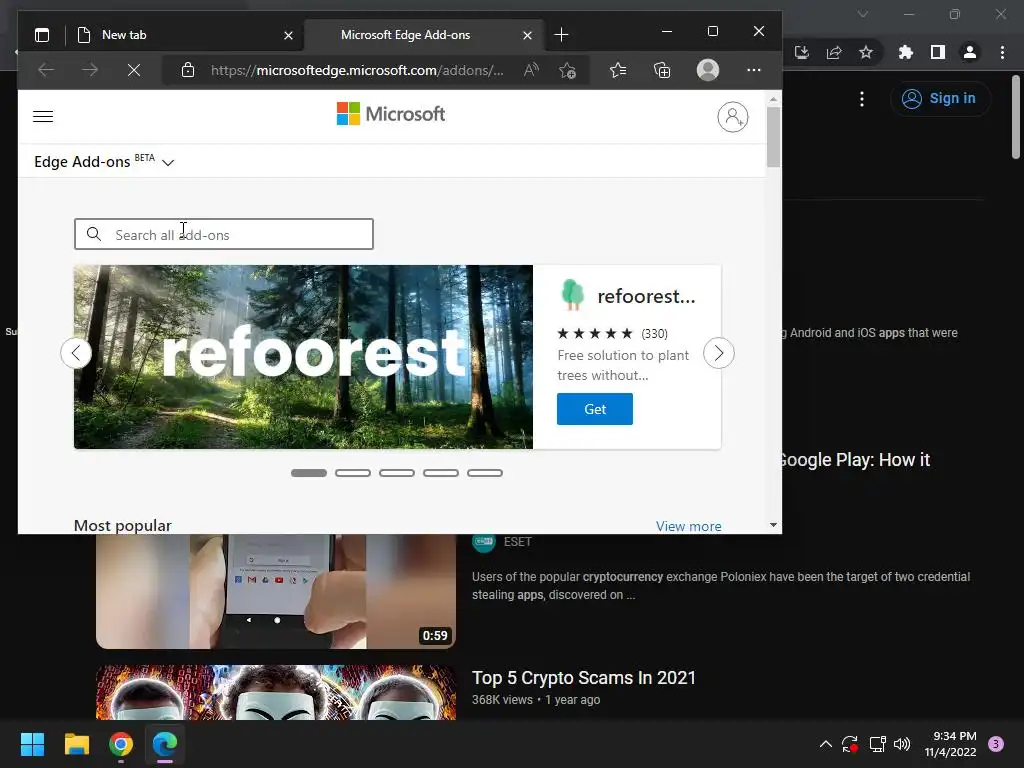The width and height of the screenshot is (1024, 768).
Task: Open Chrome three-dot menu
Action: click(1002, 52)
